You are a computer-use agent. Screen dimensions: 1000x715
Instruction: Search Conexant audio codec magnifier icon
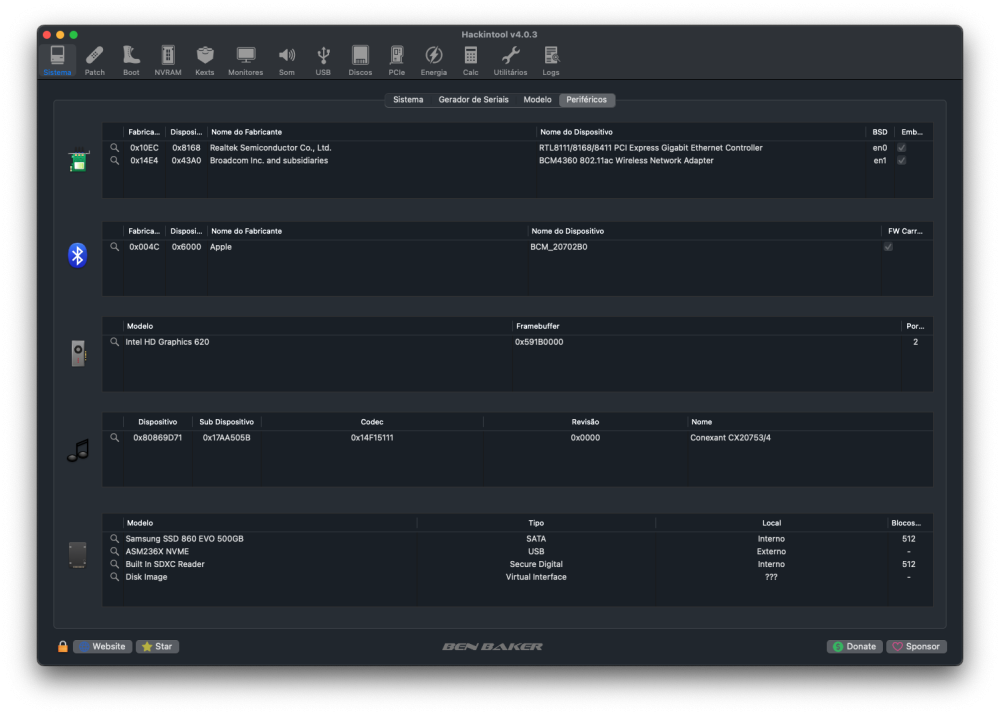point(114,437)
